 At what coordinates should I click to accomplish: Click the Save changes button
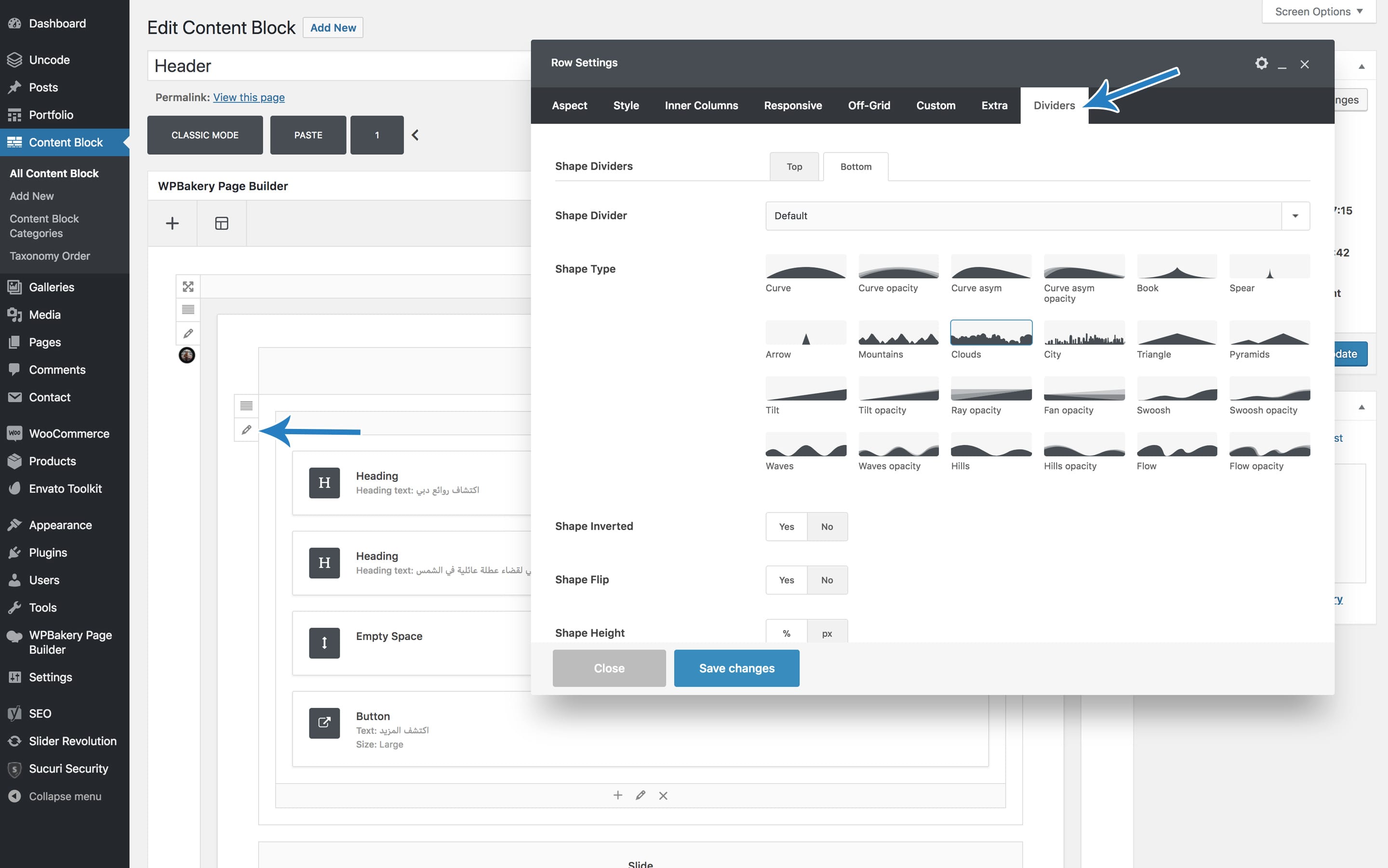736,668
